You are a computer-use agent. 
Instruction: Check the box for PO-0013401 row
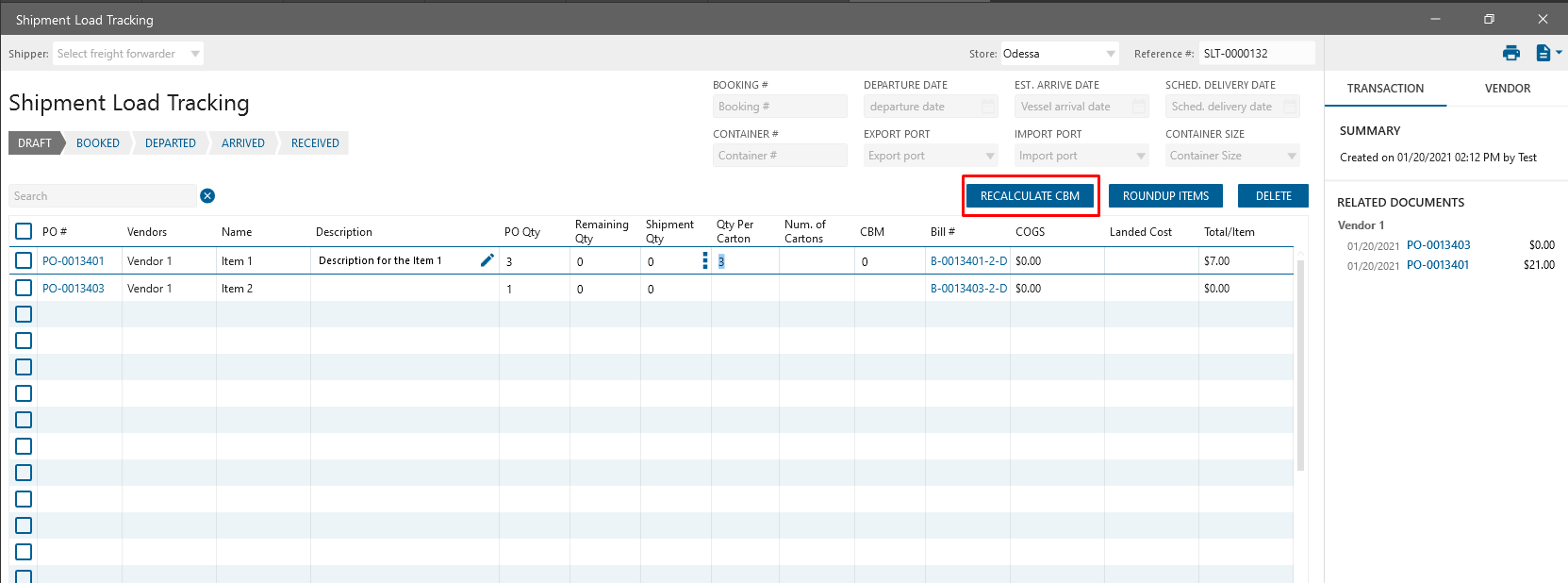24,260
